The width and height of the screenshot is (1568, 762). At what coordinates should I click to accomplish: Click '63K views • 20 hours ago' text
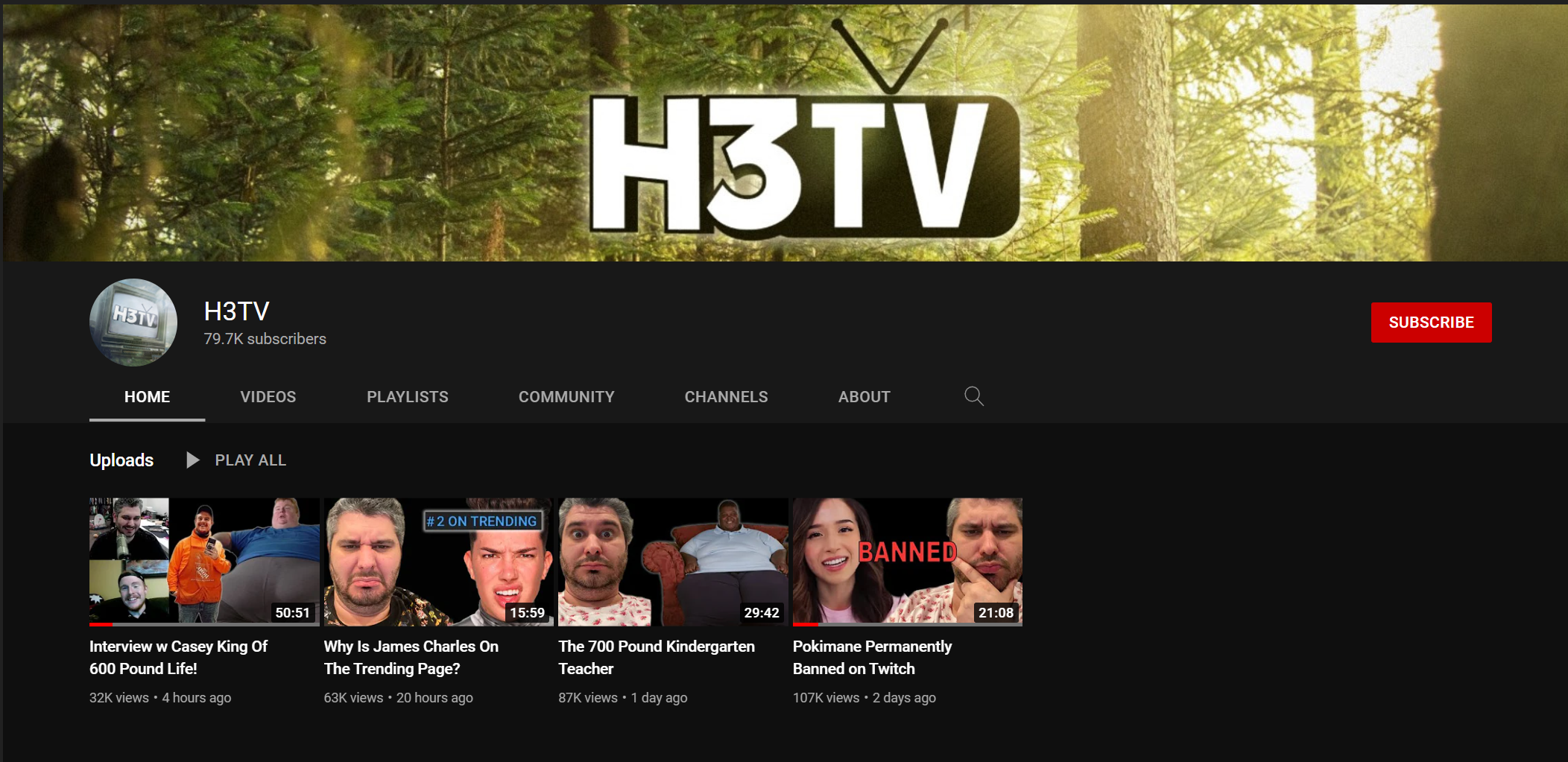point(399,698)
